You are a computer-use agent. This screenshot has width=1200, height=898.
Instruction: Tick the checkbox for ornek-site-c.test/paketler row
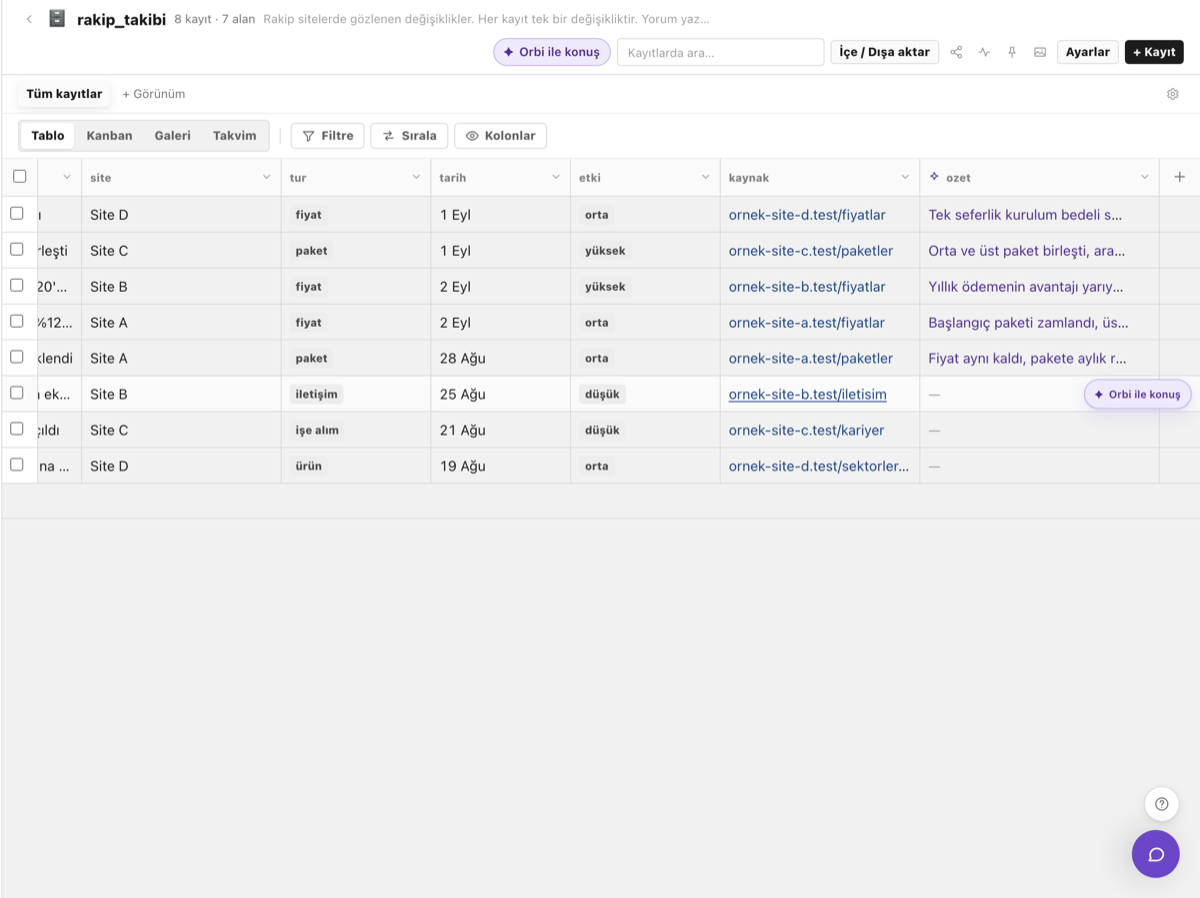17,250
